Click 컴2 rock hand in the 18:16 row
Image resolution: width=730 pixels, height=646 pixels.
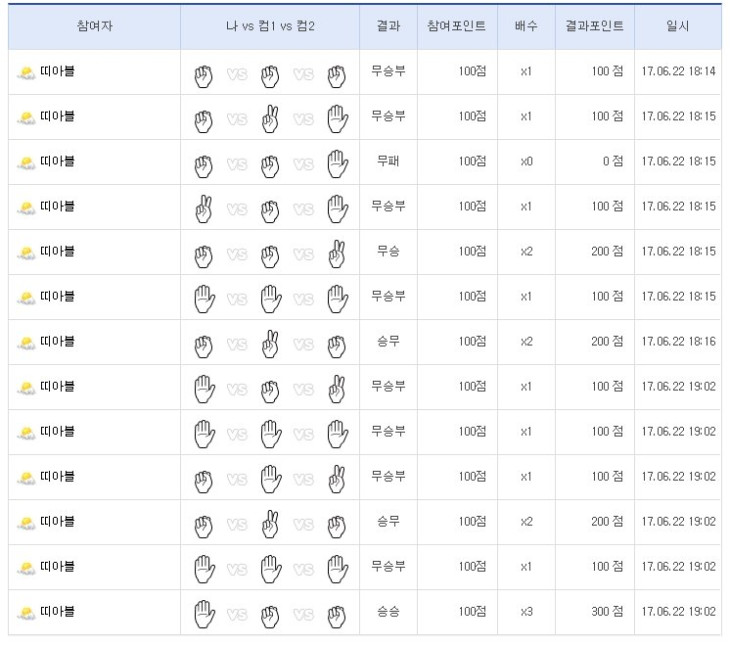click(x=337, y=347)
